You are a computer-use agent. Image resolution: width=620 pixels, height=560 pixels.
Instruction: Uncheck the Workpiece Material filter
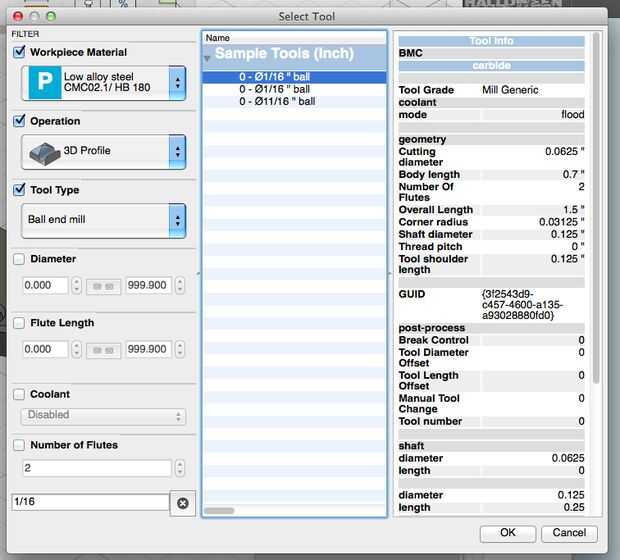[x=19, y=52]
